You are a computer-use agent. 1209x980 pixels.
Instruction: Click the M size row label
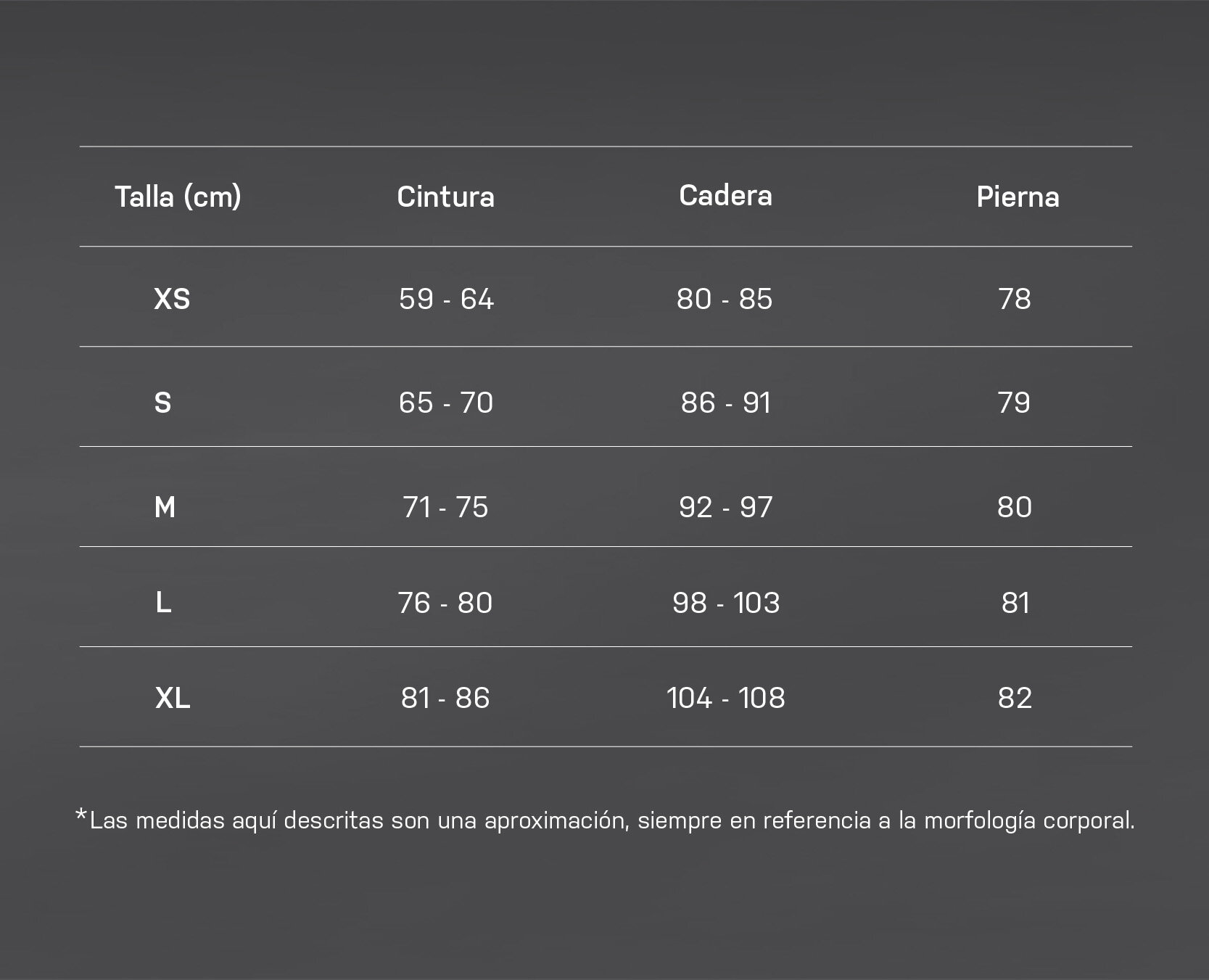pyautogui.click(x=165, y=507)
